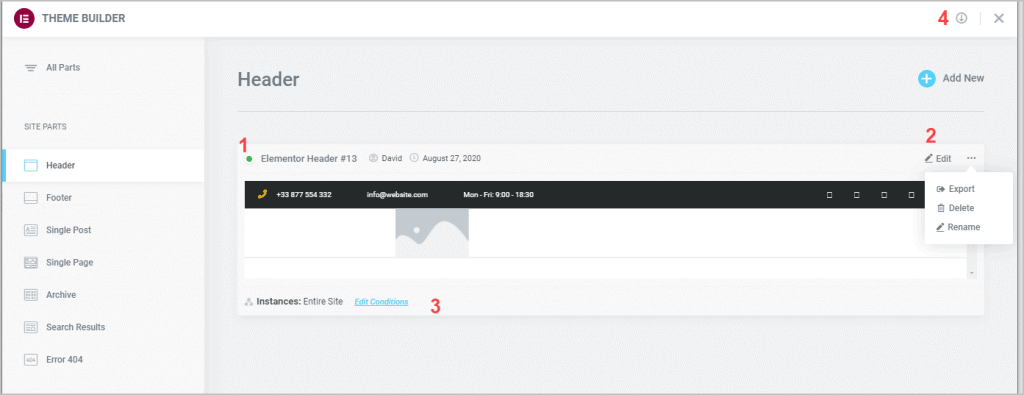Click the All Parts filter icon
This screenshot has height=395, width=1024.
31,68
